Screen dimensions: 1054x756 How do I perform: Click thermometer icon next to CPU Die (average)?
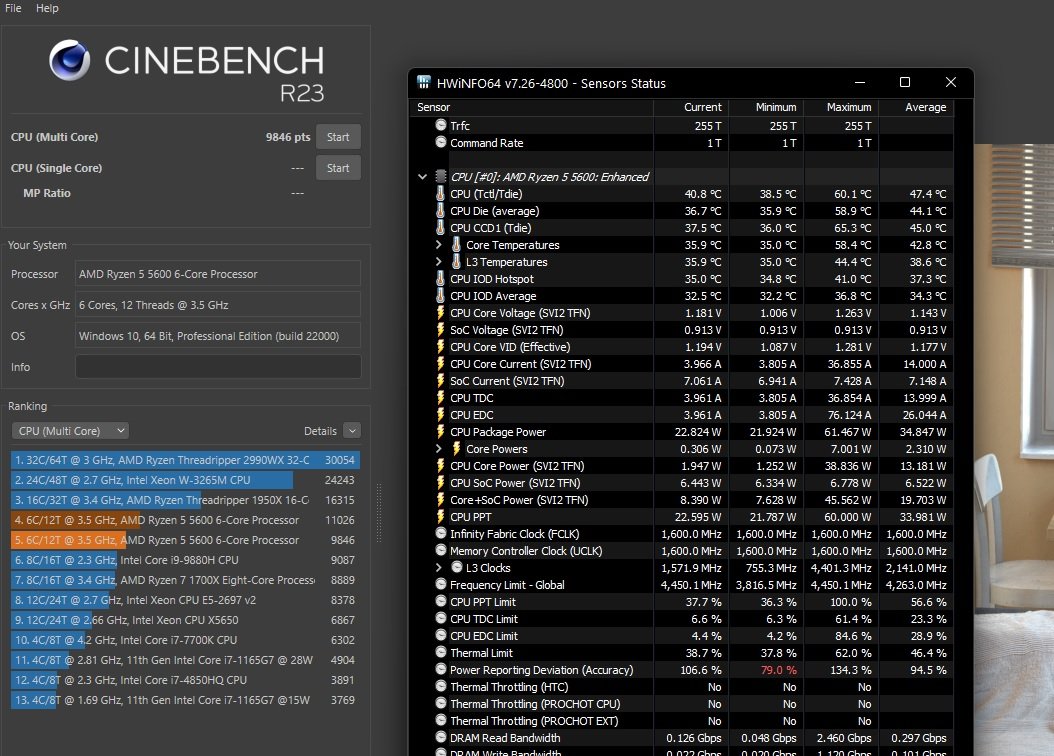click(x=440, y=210)
